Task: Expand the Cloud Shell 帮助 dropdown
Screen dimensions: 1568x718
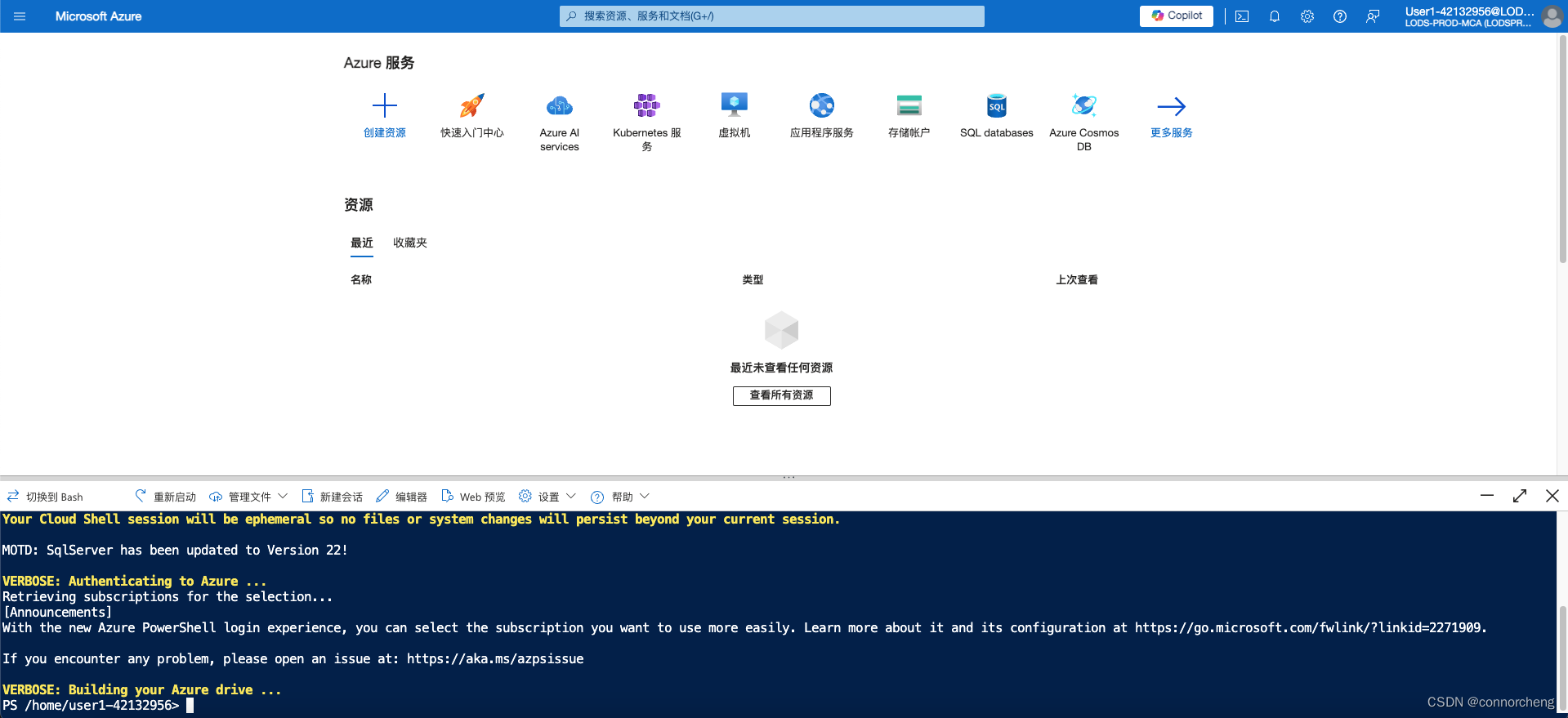Action: pos(620,497)
